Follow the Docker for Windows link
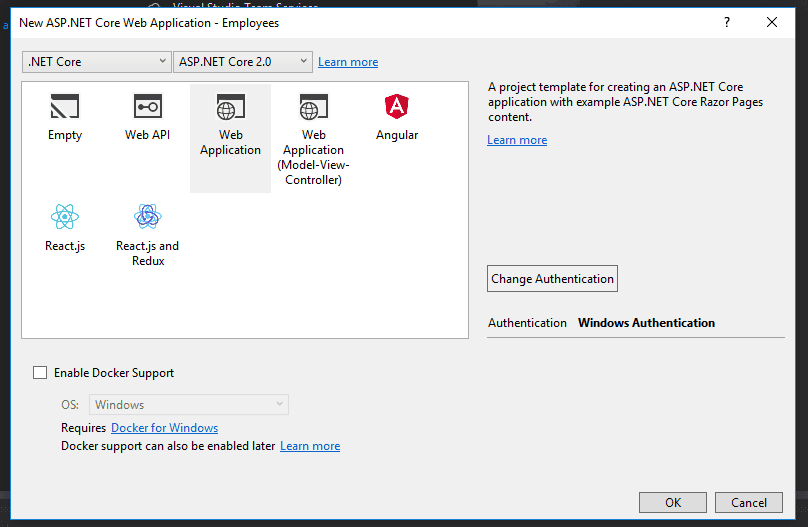This screenshot has height=527, width=808. tap(164, 428)
